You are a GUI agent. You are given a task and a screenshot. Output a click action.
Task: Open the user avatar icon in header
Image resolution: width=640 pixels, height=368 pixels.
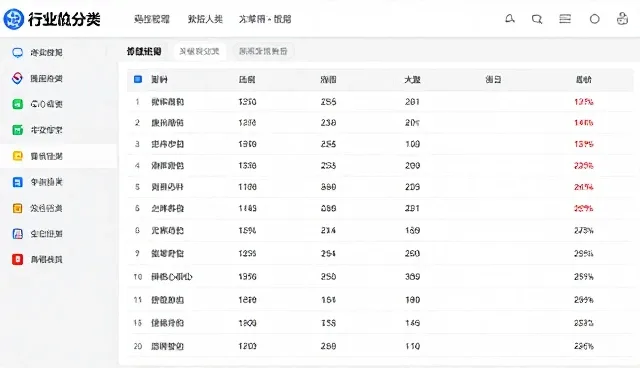[x=622, y=19]
